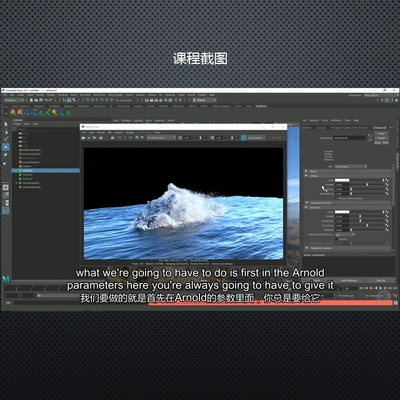
Task: Toggle Fresnel affects Diffuse checkbox
Action: pos(336,198)
